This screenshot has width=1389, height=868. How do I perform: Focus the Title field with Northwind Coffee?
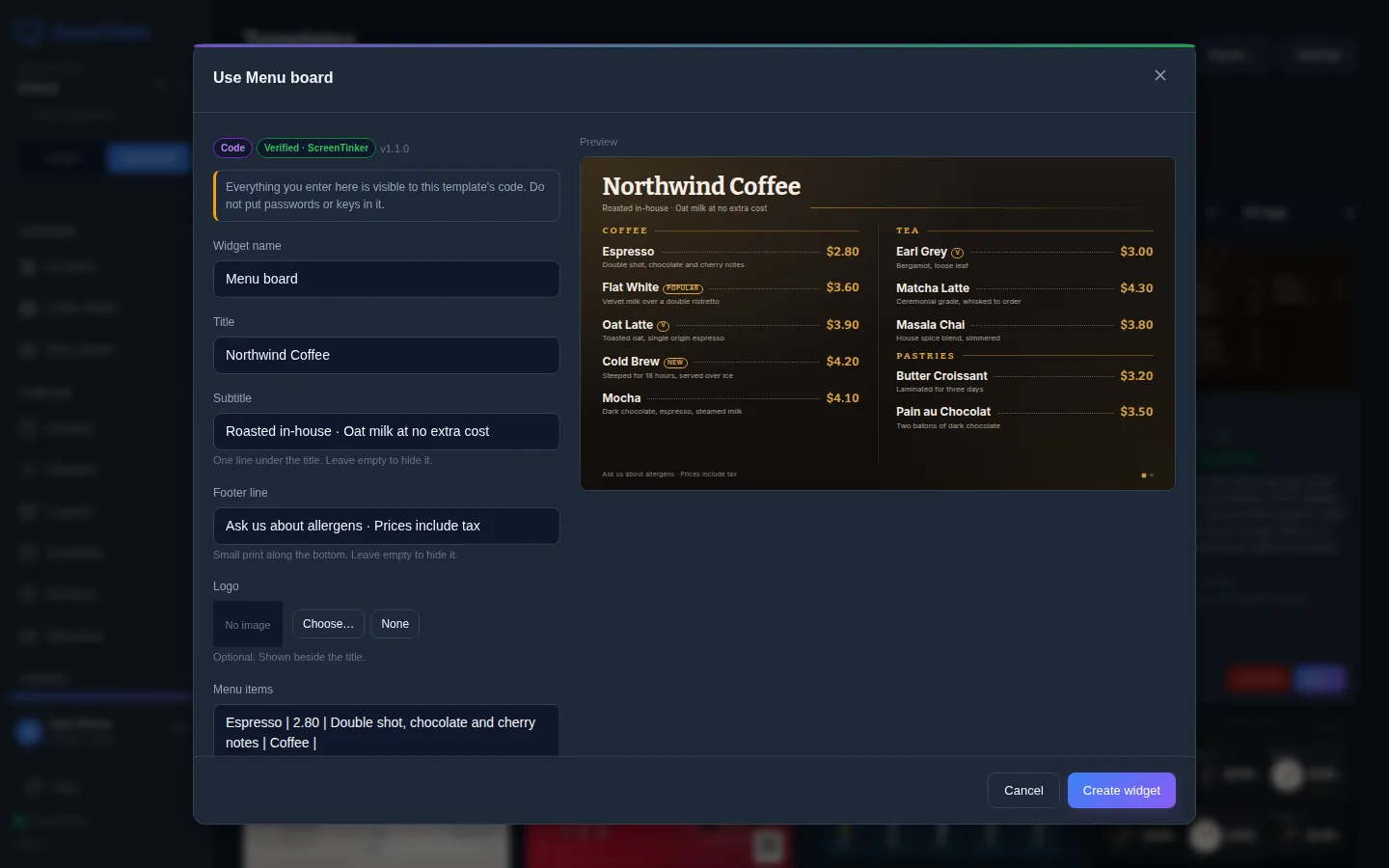coord(386,355)
